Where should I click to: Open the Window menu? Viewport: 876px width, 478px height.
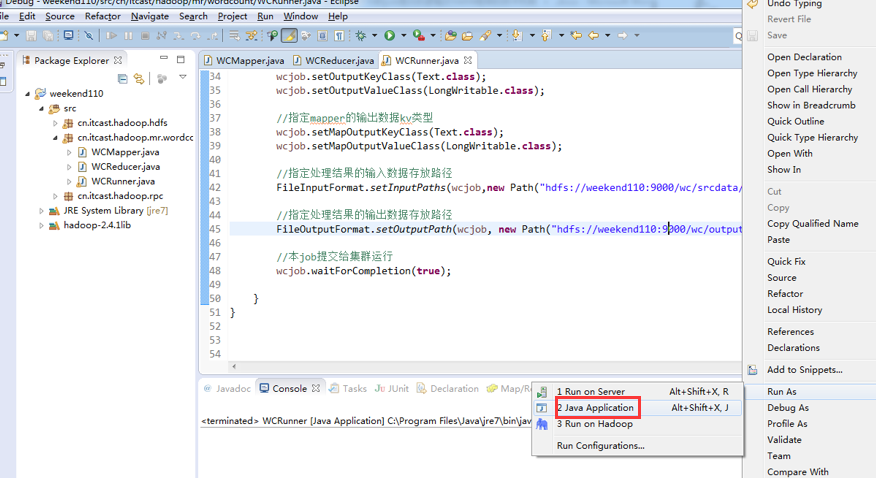point(301,16)
